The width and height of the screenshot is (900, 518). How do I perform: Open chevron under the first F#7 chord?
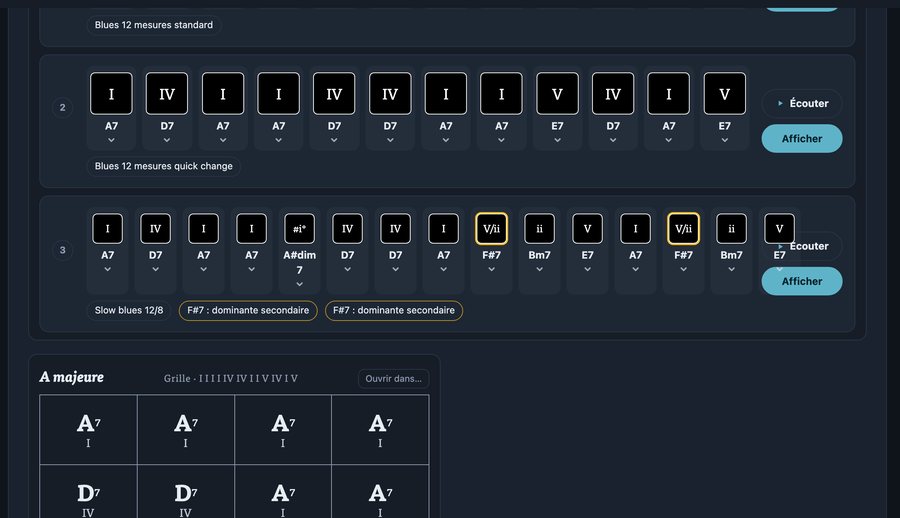click(491, 269)
